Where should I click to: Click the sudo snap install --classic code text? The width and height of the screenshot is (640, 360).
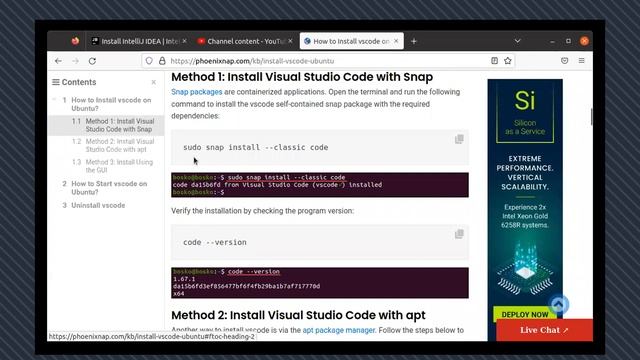click(256, 147)
